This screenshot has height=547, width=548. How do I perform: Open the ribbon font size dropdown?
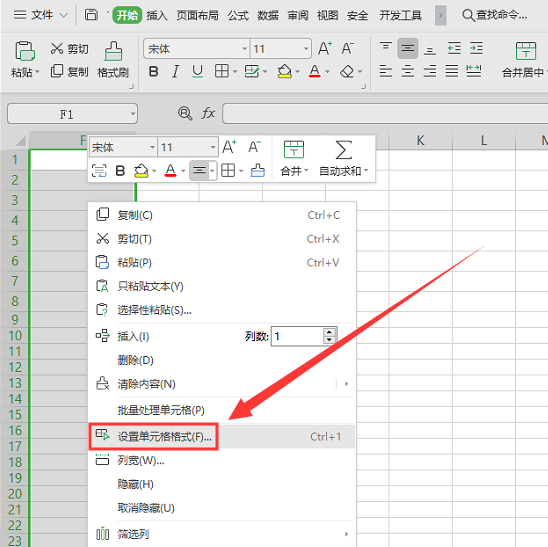coord(306,49)
